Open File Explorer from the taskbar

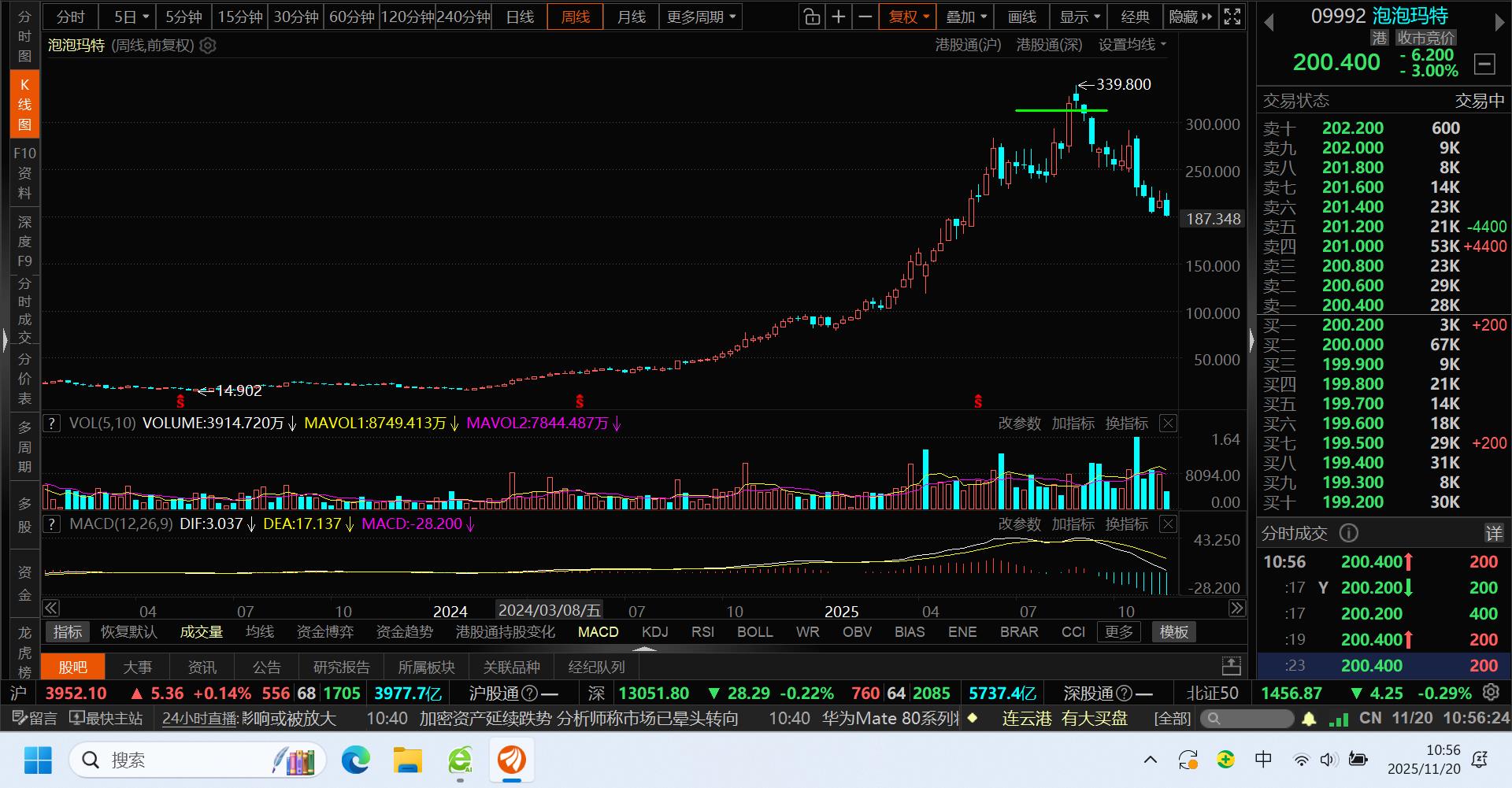(408, 760)
